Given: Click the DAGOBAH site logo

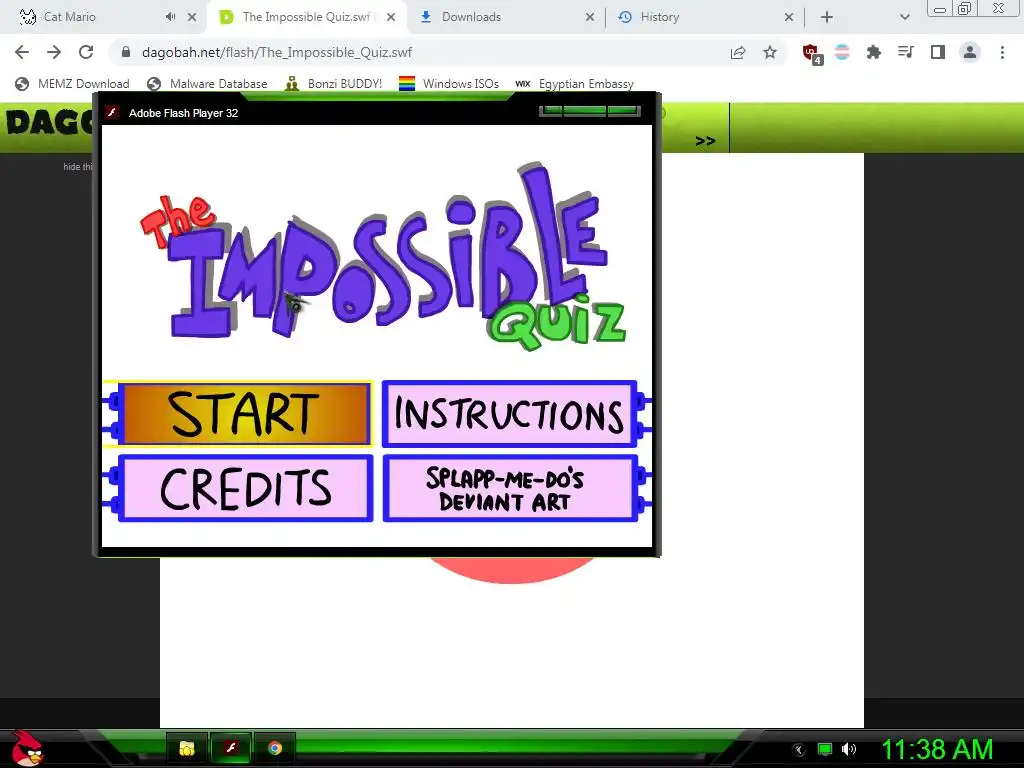Looking at the screenshot, I should click(49, 123).
